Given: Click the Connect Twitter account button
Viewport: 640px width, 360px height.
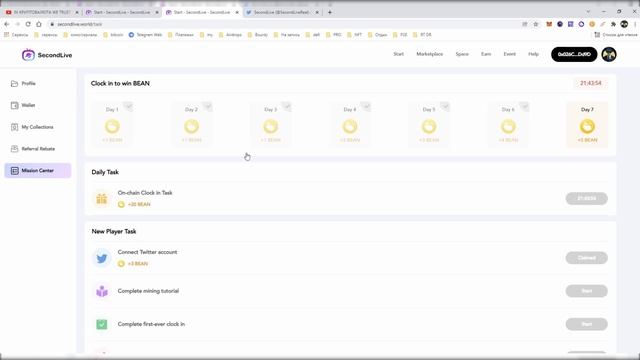Looking at the screenshot, I should click(587, 258).
